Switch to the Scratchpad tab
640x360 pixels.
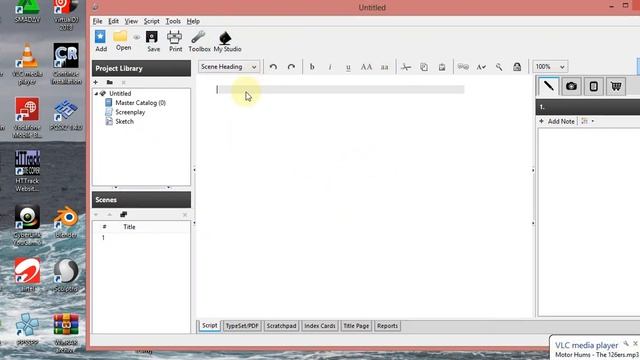[281, 326]
